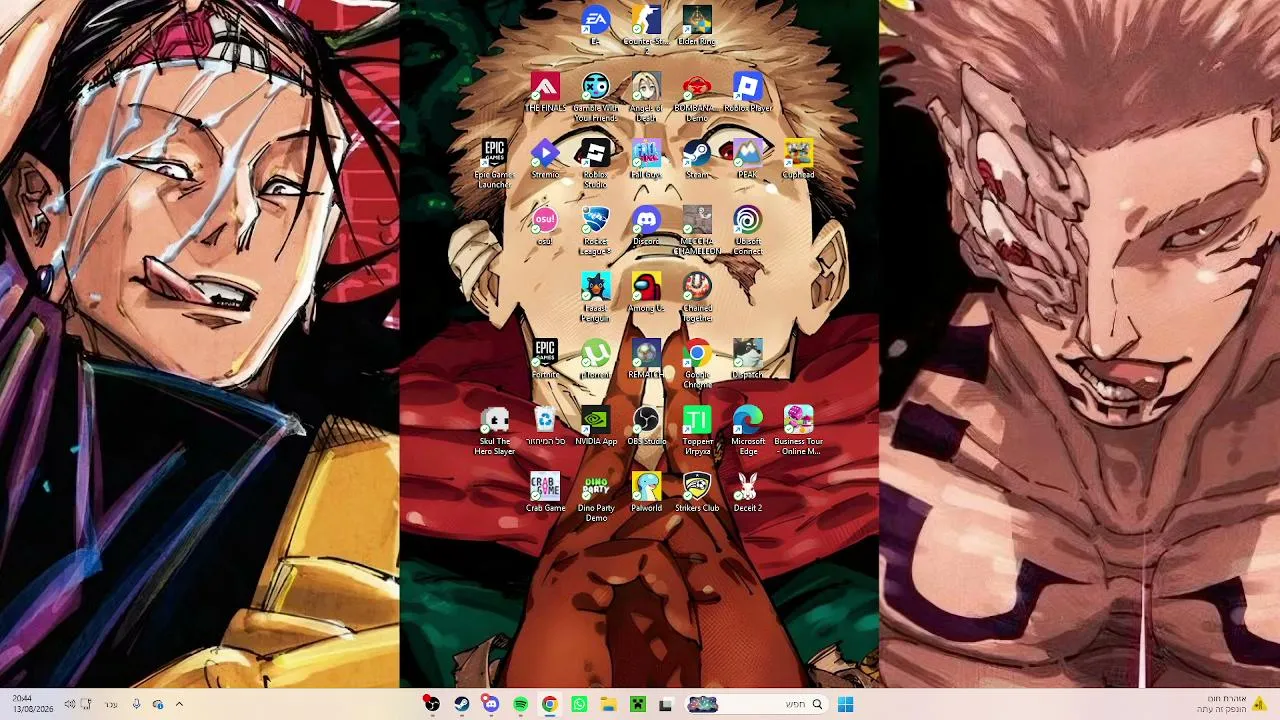
Task: Click the Microsoft Edge desktop shortcut
Action: pyautogui.click(x=748, y=431)
